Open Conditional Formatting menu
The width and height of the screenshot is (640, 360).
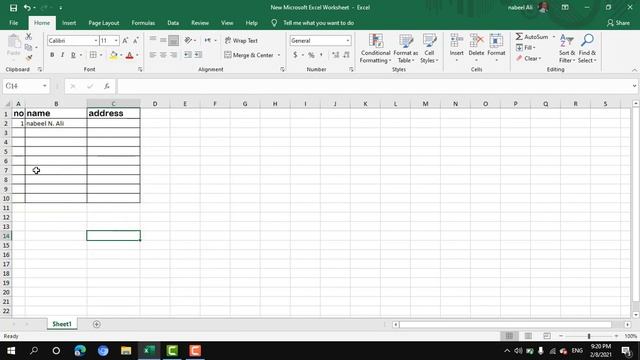point(376,48)
